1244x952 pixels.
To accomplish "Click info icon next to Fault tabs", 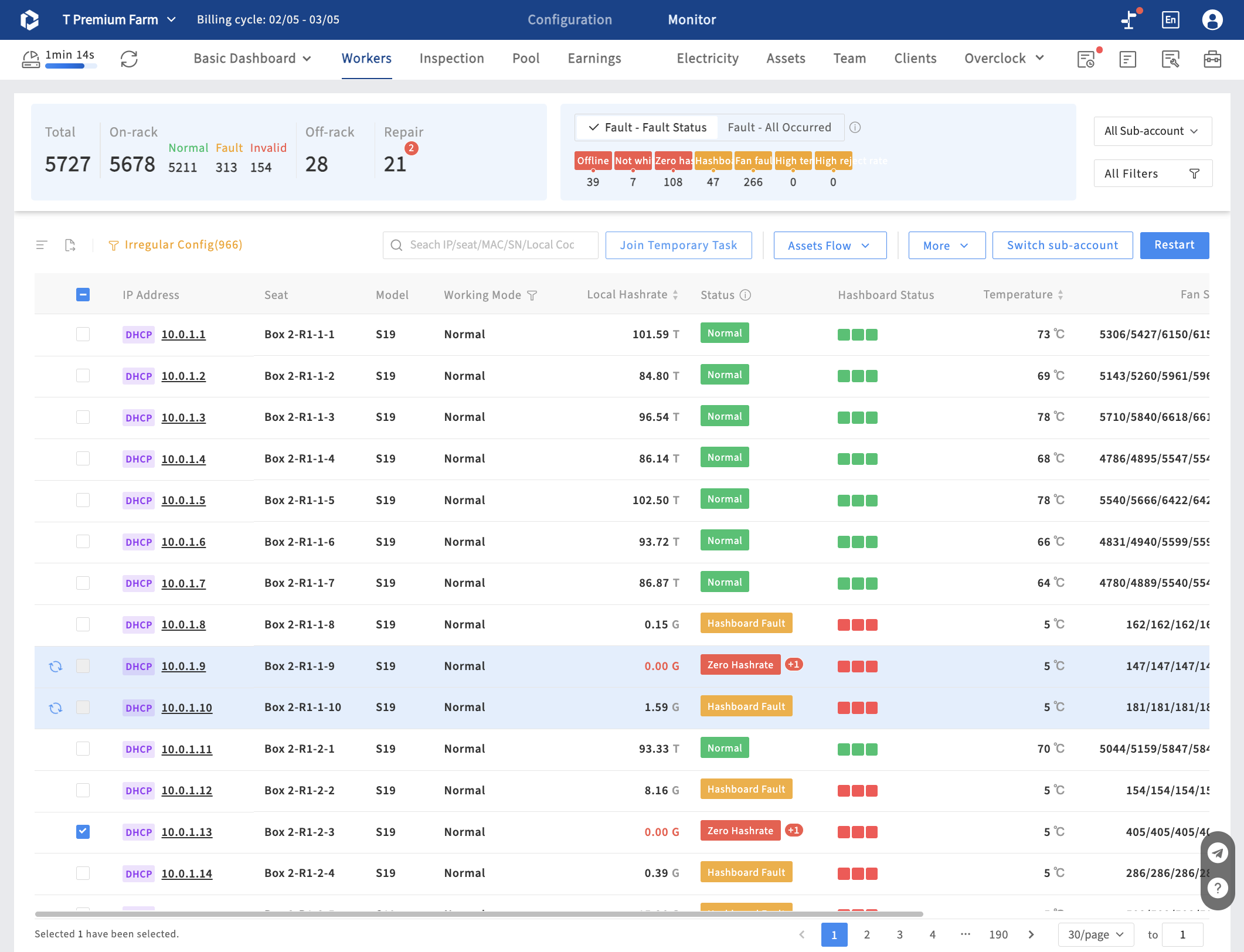I will click(x=855, y=127).
